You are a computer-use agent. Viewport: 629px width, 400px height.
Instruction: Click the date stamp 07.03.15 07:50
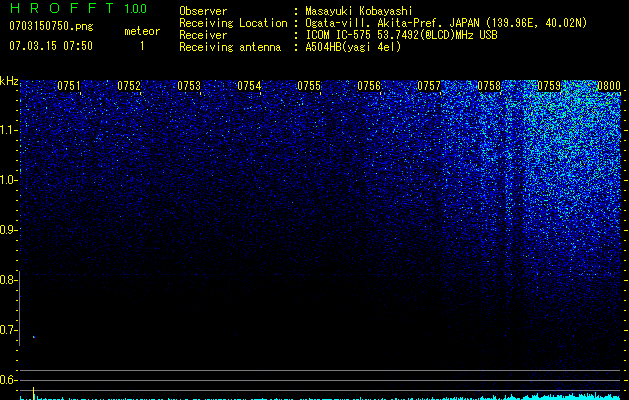point(51,46)
